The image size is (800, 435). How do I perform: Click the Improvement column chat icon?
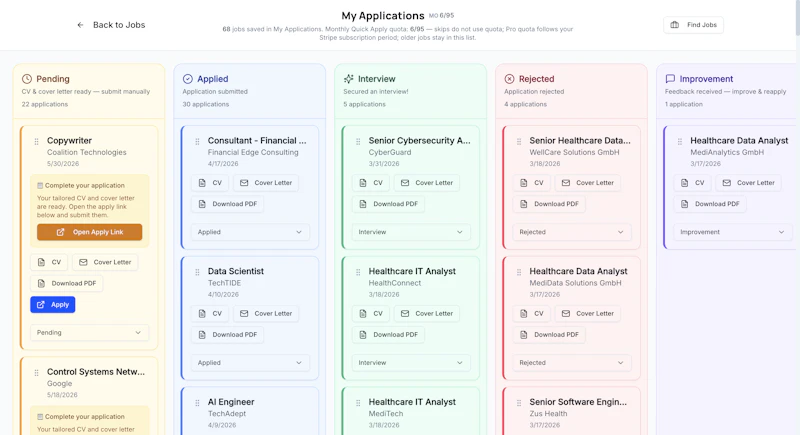point(670,79)
